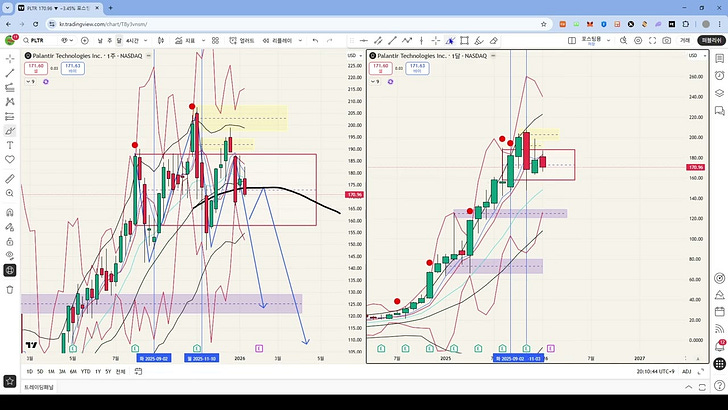This screenshot has width=728, height=410.
Task: Select the trend line drawing tool
Action: (10, 73)
